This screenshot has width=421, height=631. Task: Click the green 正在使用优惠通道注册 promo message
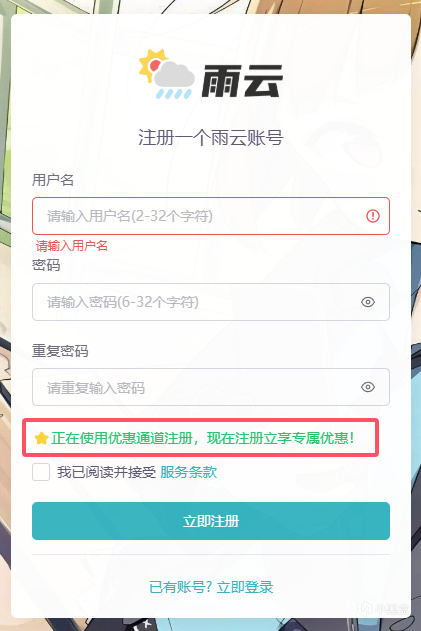coord(202,438)
